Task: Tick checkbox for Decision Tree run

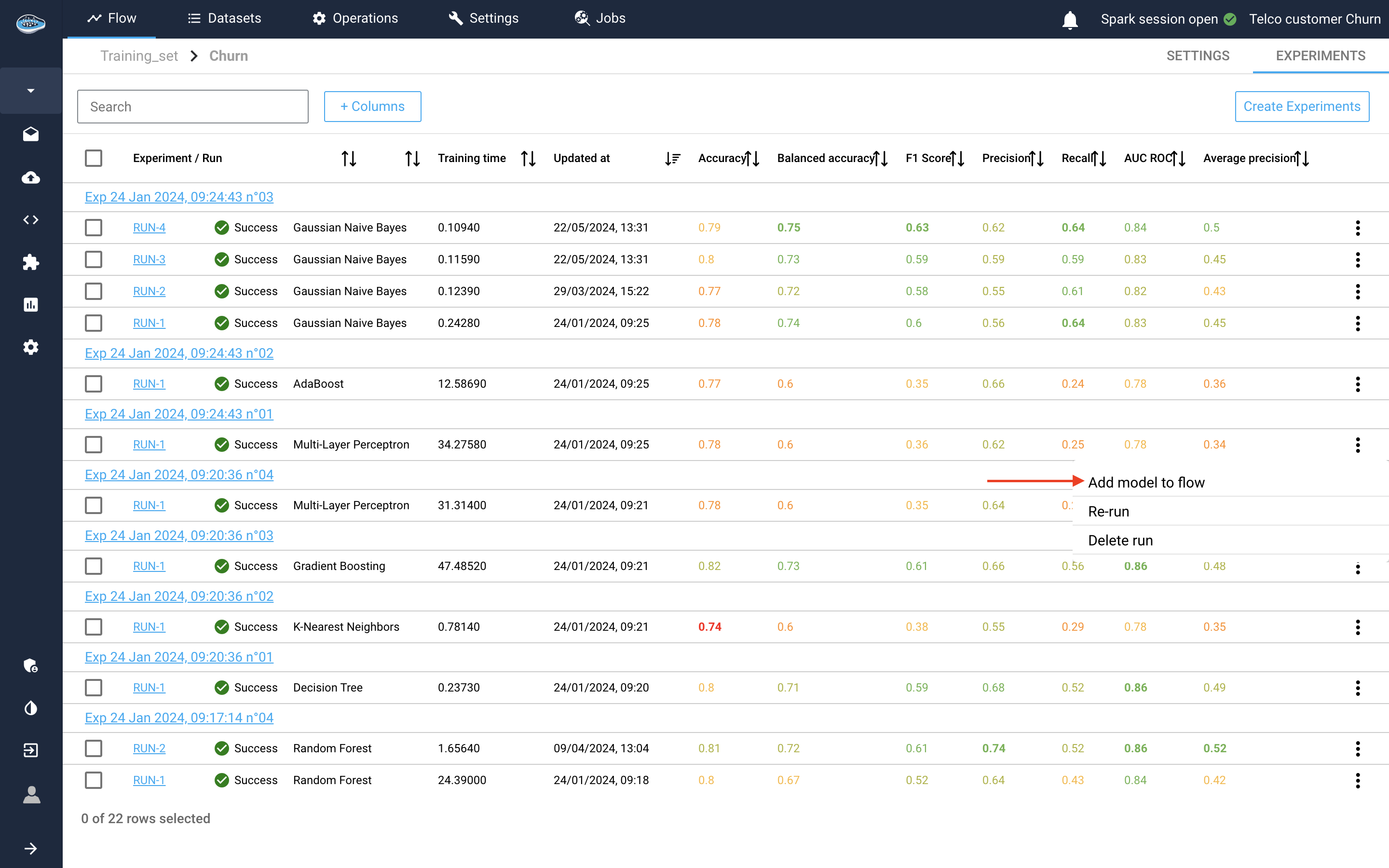Action: 94,688
